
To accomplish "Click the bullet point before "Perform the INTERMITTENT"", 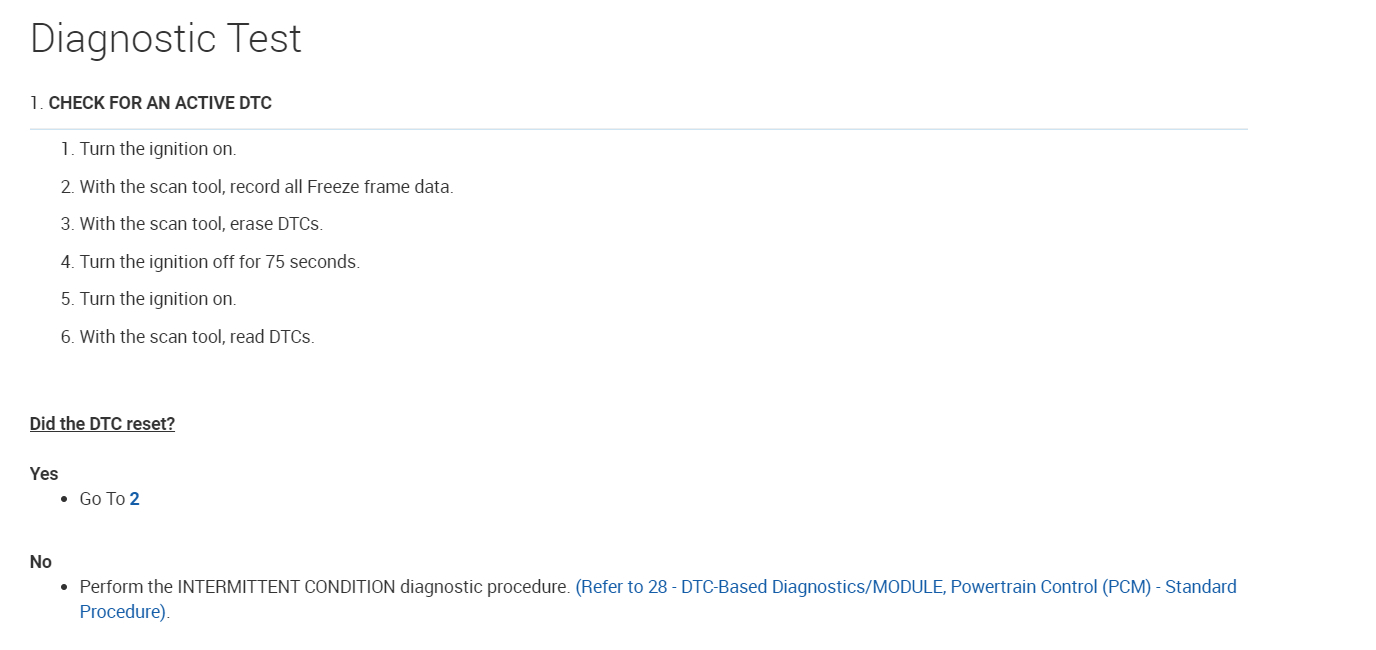I will pos(66,587).
